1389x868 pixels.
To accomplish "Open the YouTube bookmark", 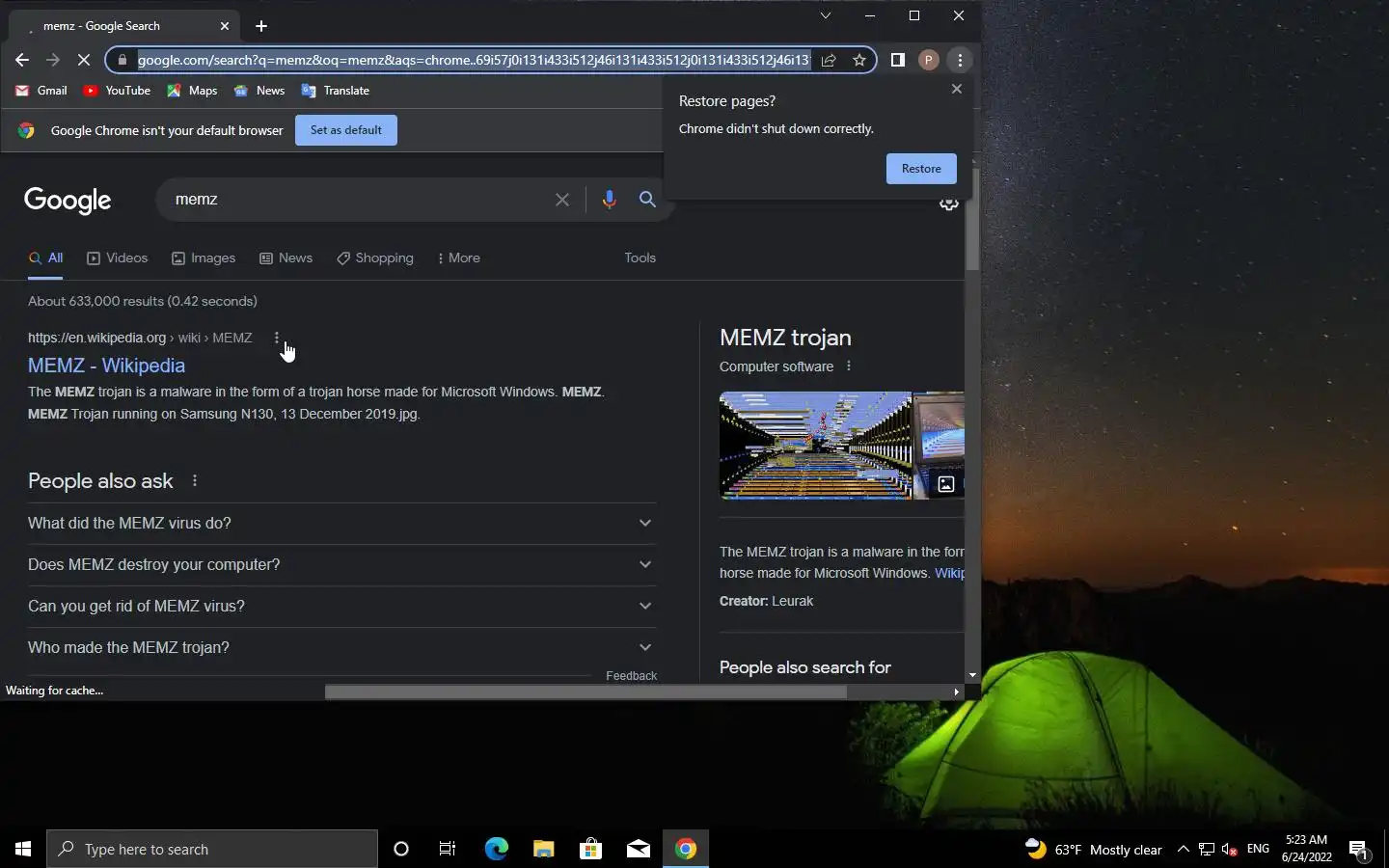I will click(117, 91).
